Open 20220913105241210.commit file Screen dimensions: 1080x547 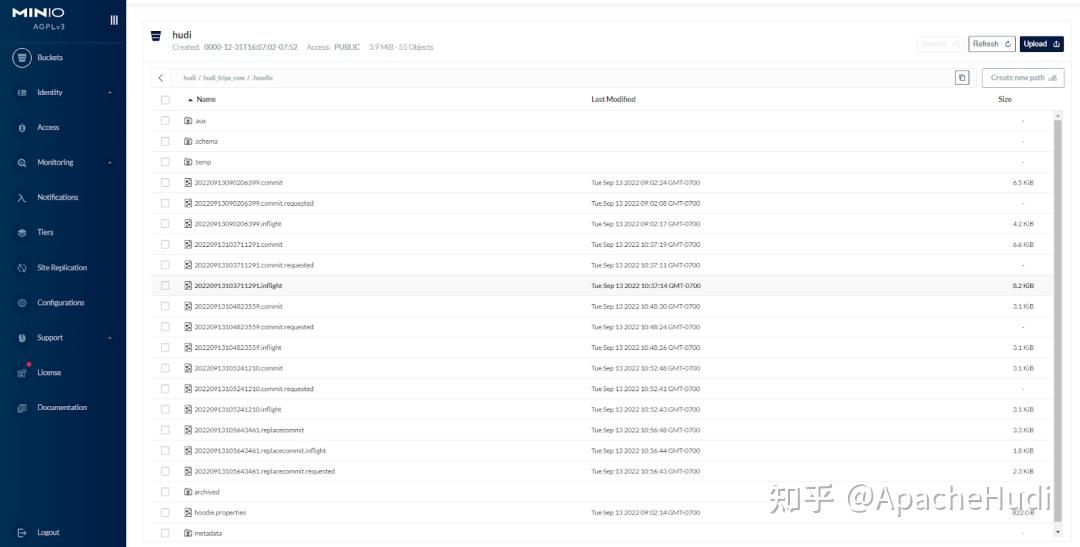click(238, 369)
